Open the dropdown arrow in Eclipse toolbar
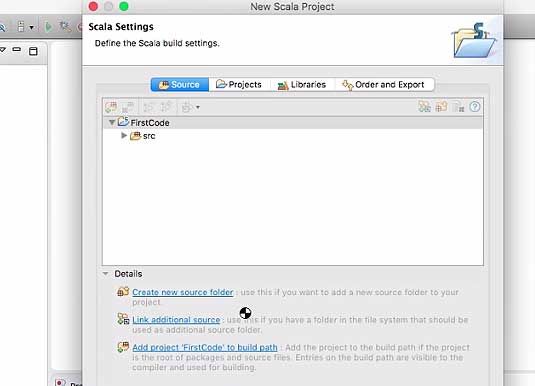Image resolution: width=535 pixels, height=386 pixels. [x=31, y=27]
